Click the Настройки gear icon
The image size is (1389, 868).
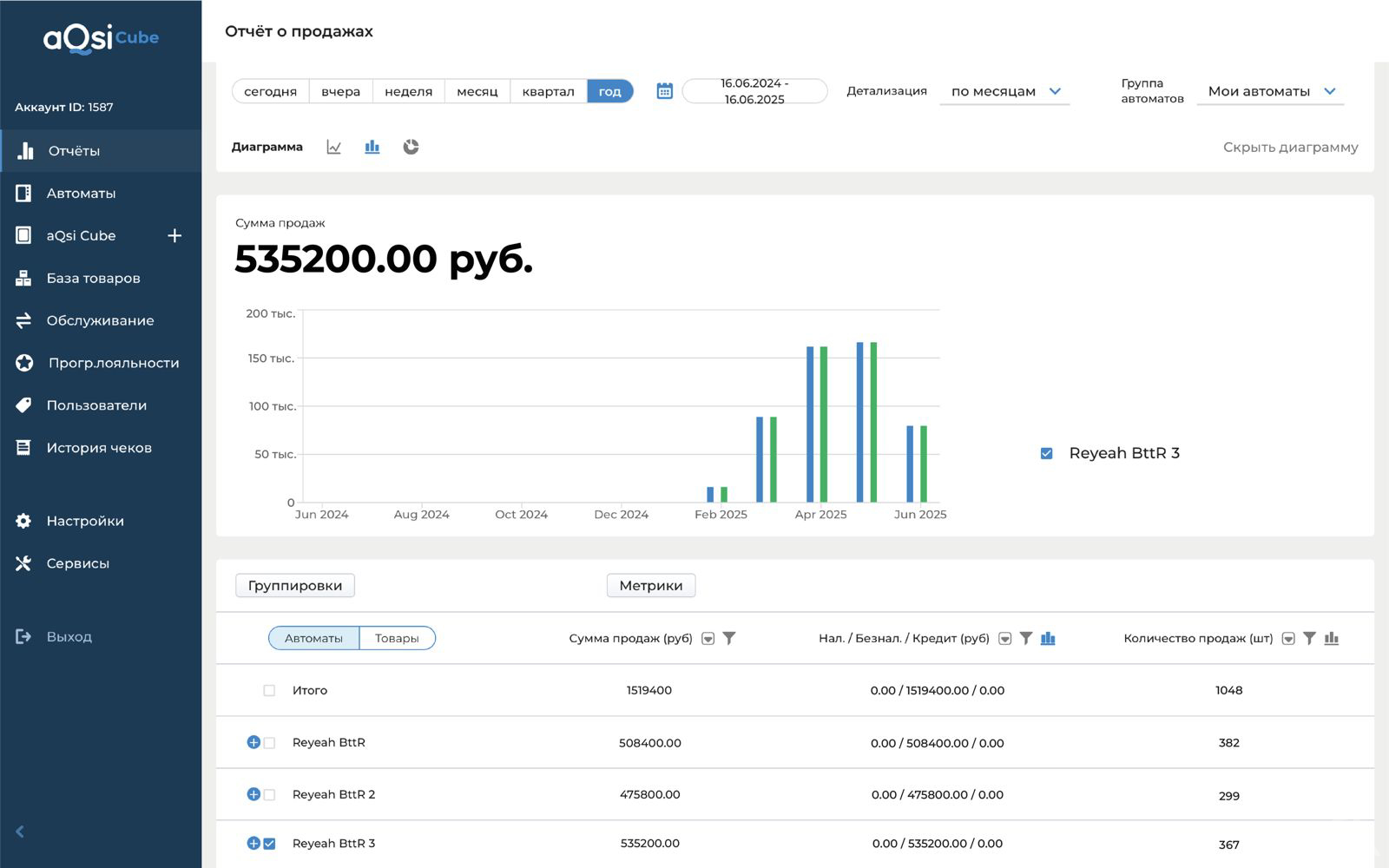[x=23, y=521]
